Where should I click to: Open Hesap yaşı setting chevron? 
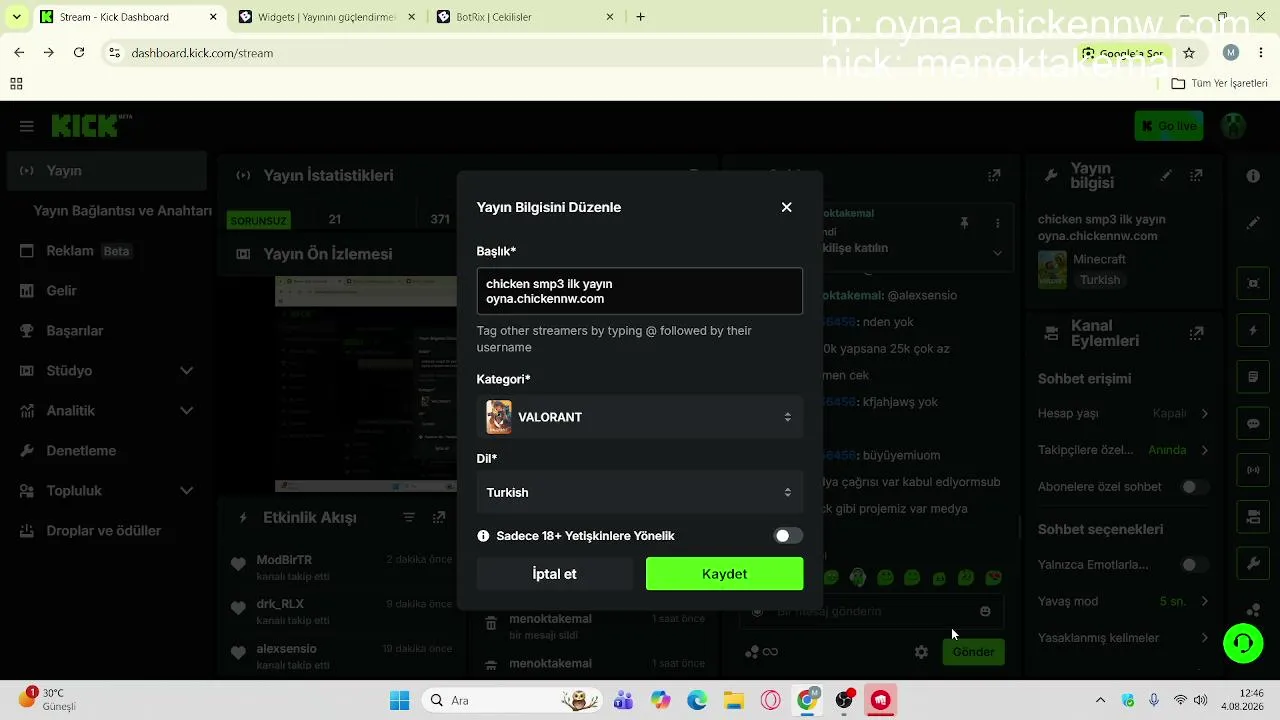pos(1204,413)
